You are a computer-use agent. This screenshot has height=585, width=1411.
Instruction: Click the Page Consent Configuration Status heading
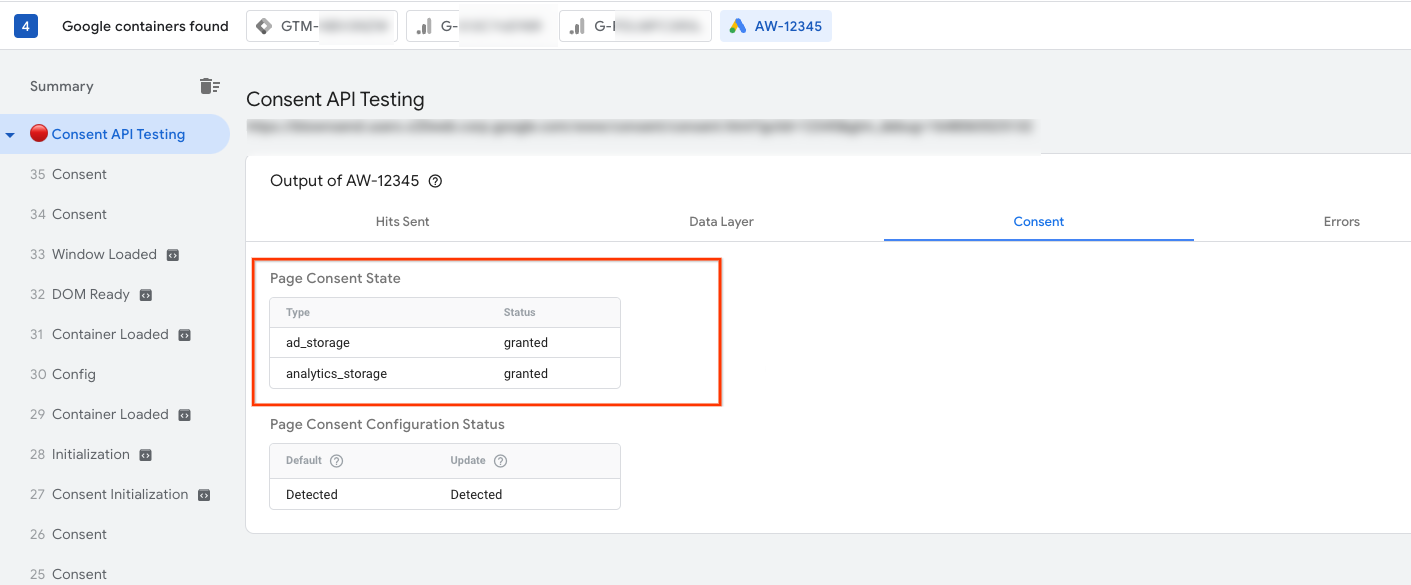[x=387, y=424]
